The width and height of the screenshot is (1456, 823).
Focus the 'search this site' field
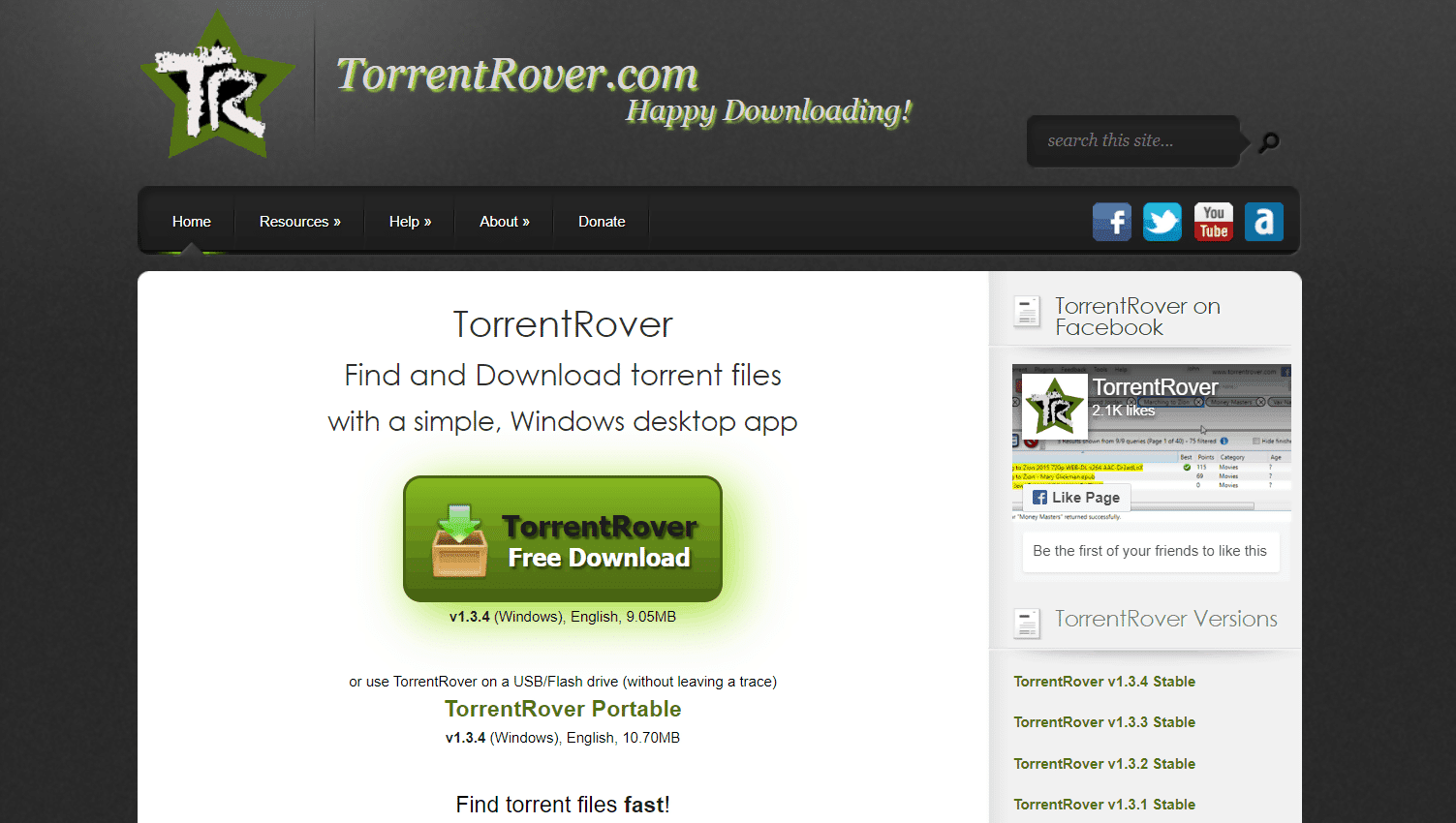[1133, 141]
